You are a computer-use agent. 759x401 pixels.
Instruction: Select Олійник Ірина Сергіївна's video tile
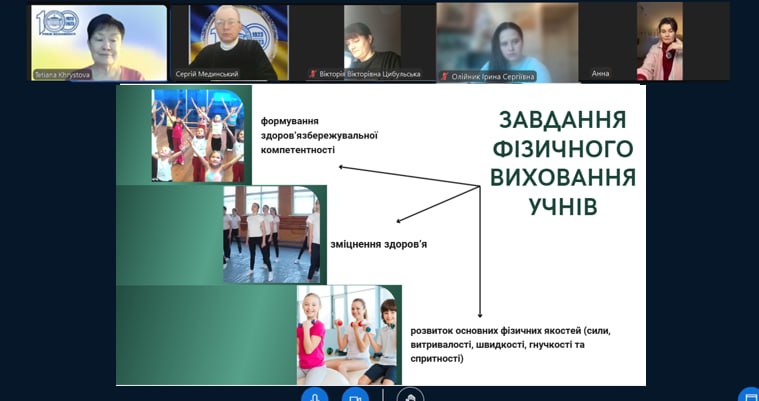click(x=508, y=41)
